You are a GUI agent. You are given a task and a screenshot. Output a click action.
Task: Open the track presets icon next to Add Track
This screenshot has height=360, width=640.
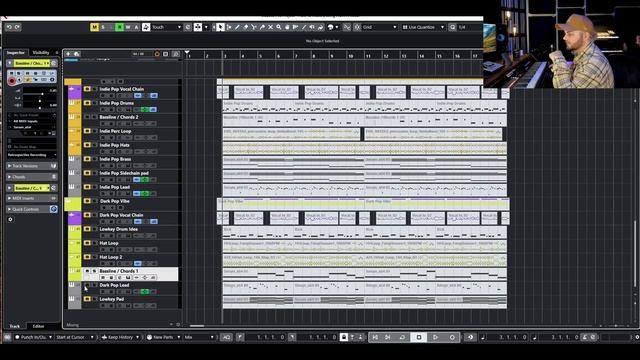(76, 54)
